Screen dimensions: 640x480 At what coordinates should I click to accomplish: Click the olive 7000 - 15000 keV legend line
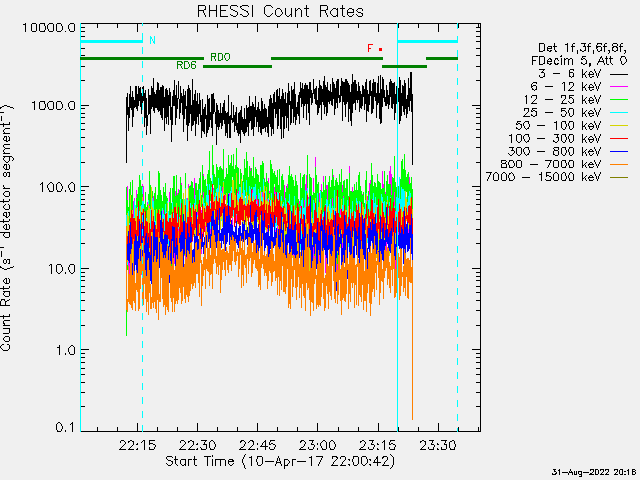[619, 177]
